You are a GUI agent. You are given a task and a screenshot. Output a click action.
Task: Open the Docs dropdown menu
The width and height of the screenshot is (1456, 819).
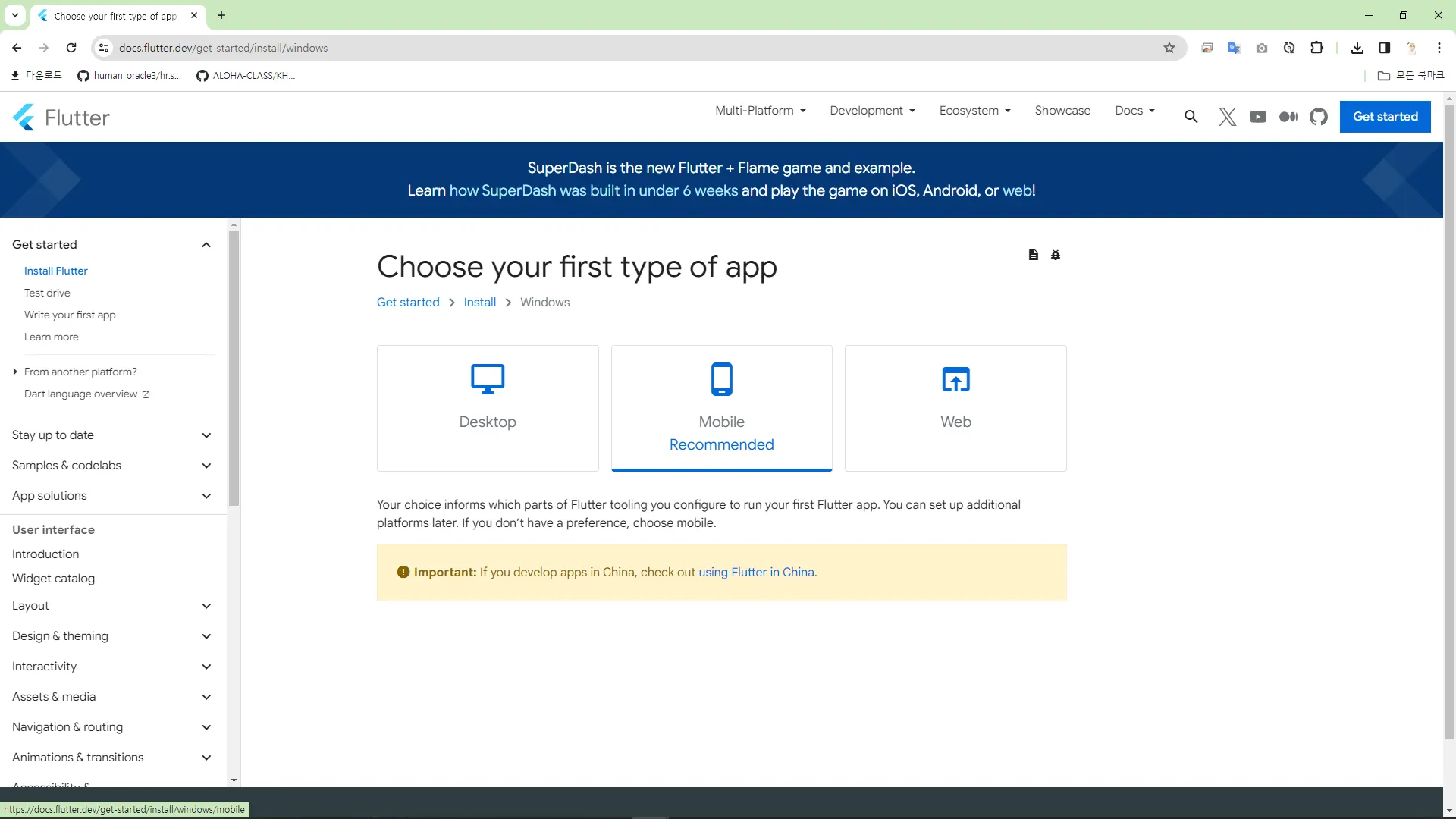tap(1134, 111)
